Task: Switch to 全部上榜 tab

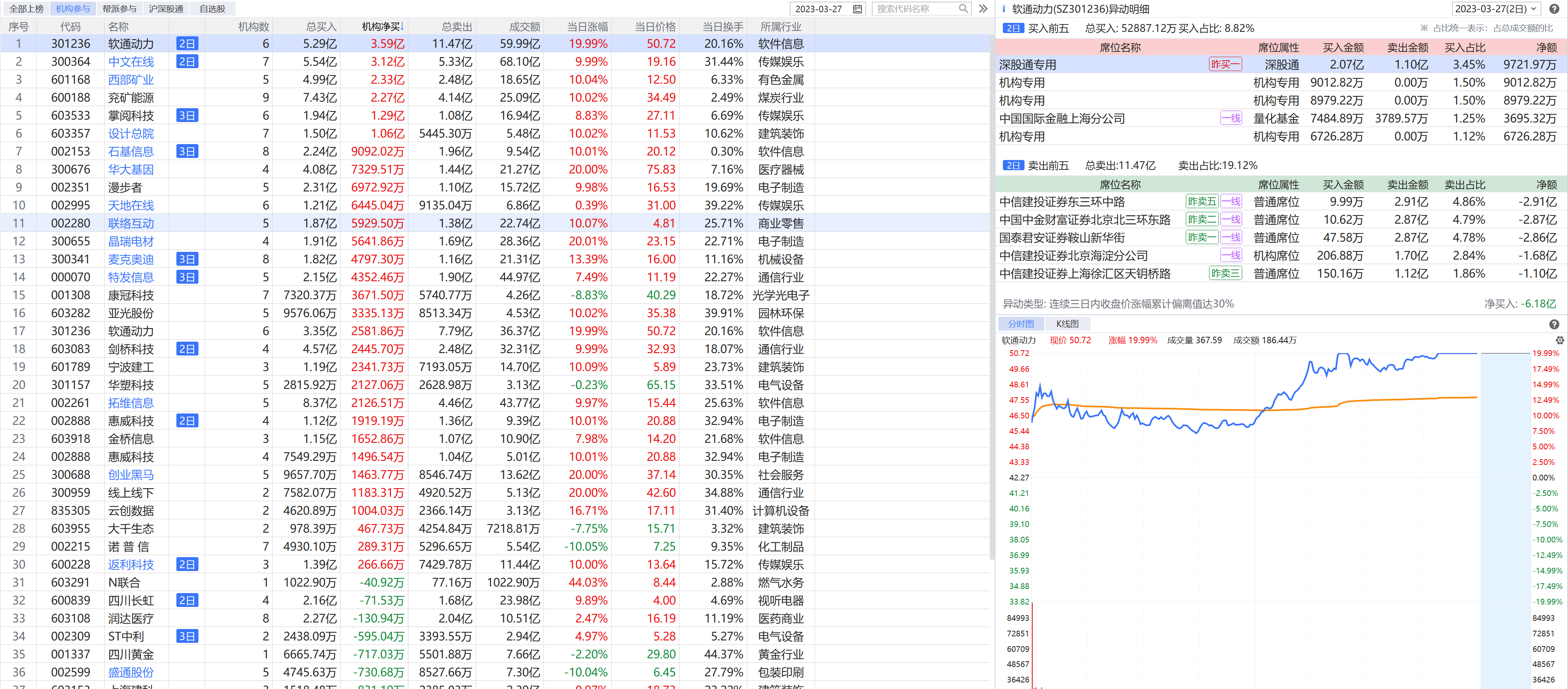Action: click(x=26, y=9)
